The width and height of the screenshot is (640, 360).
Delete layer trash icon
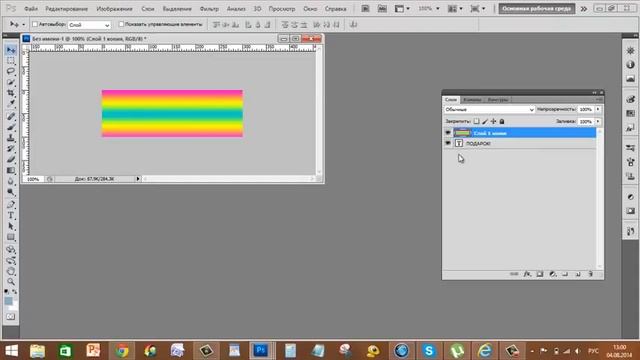(x=590, y=274)
